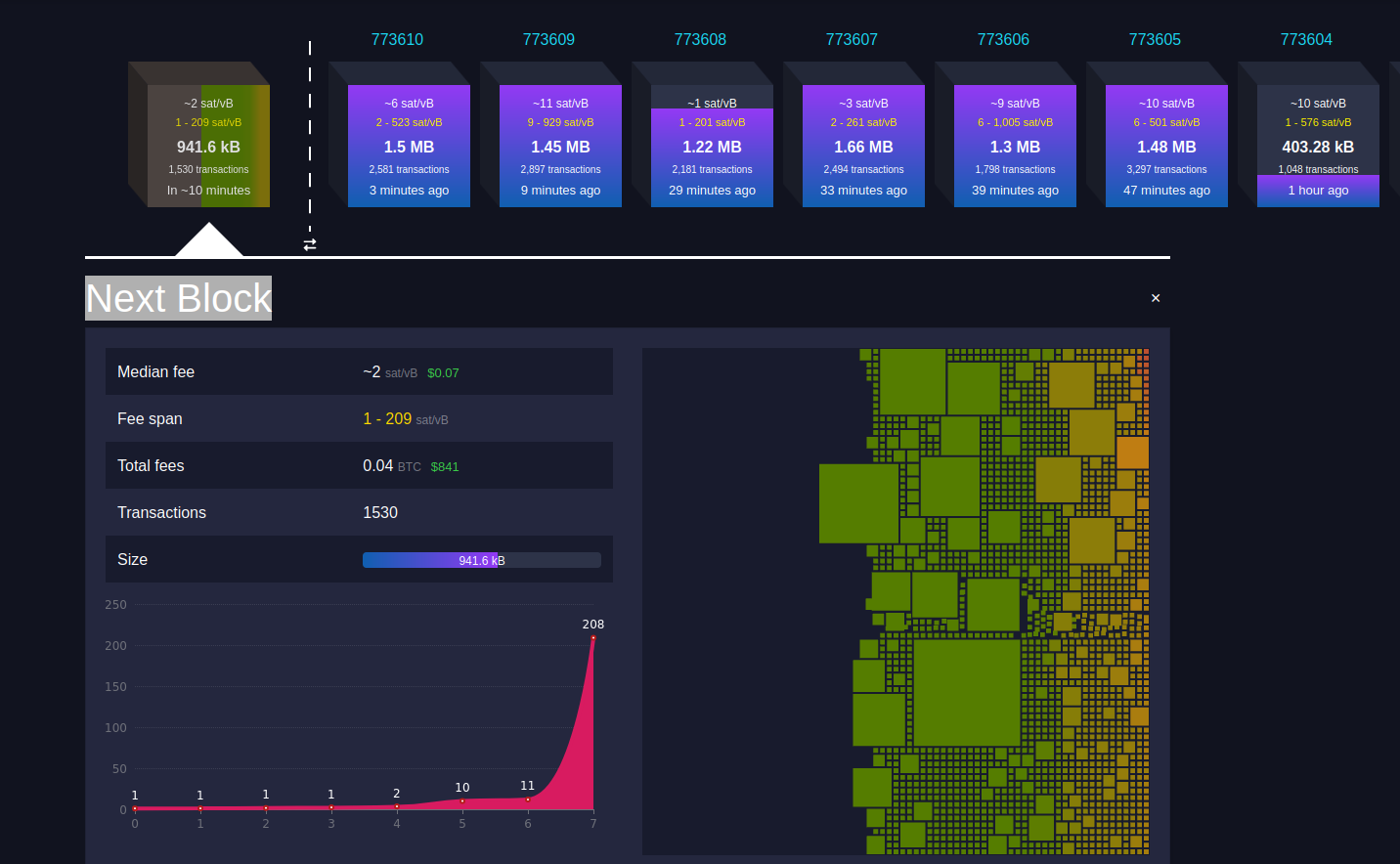Select the 1.5 MB block mined 3 minutes ago
1400x864 pixels.
pos(409,146)
